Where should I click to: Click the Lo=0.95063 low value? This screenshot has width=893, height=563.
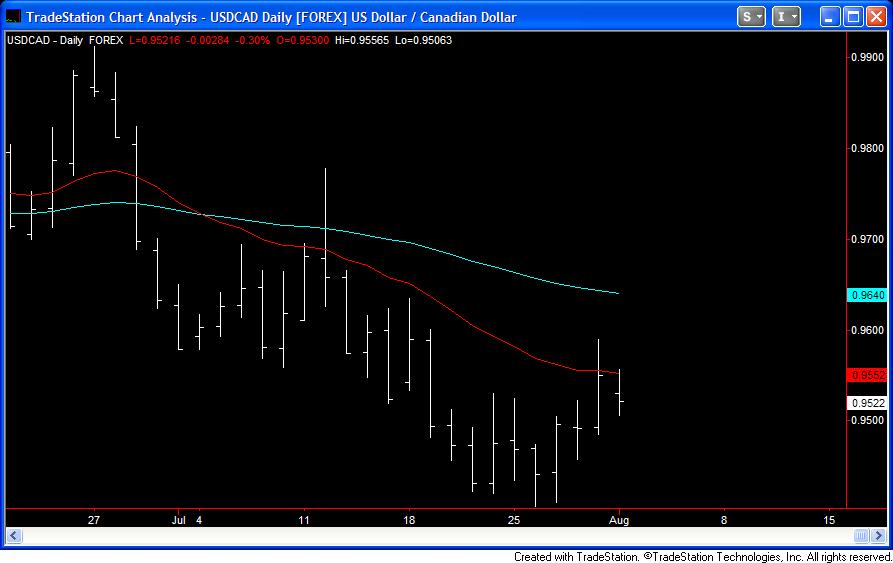click(423, 40)
